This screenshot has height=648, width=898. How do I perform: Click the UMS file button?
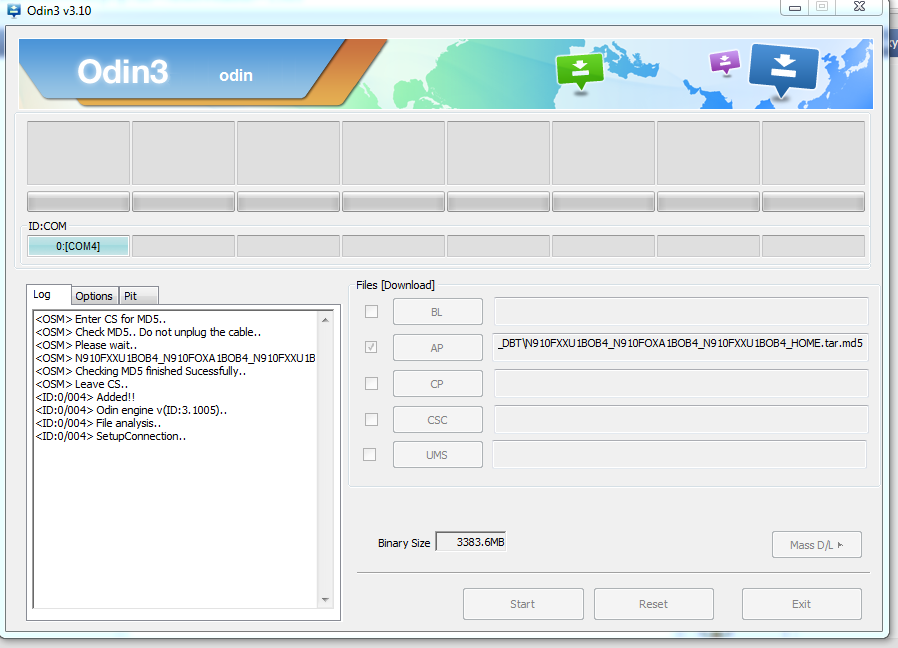(438, 454)
